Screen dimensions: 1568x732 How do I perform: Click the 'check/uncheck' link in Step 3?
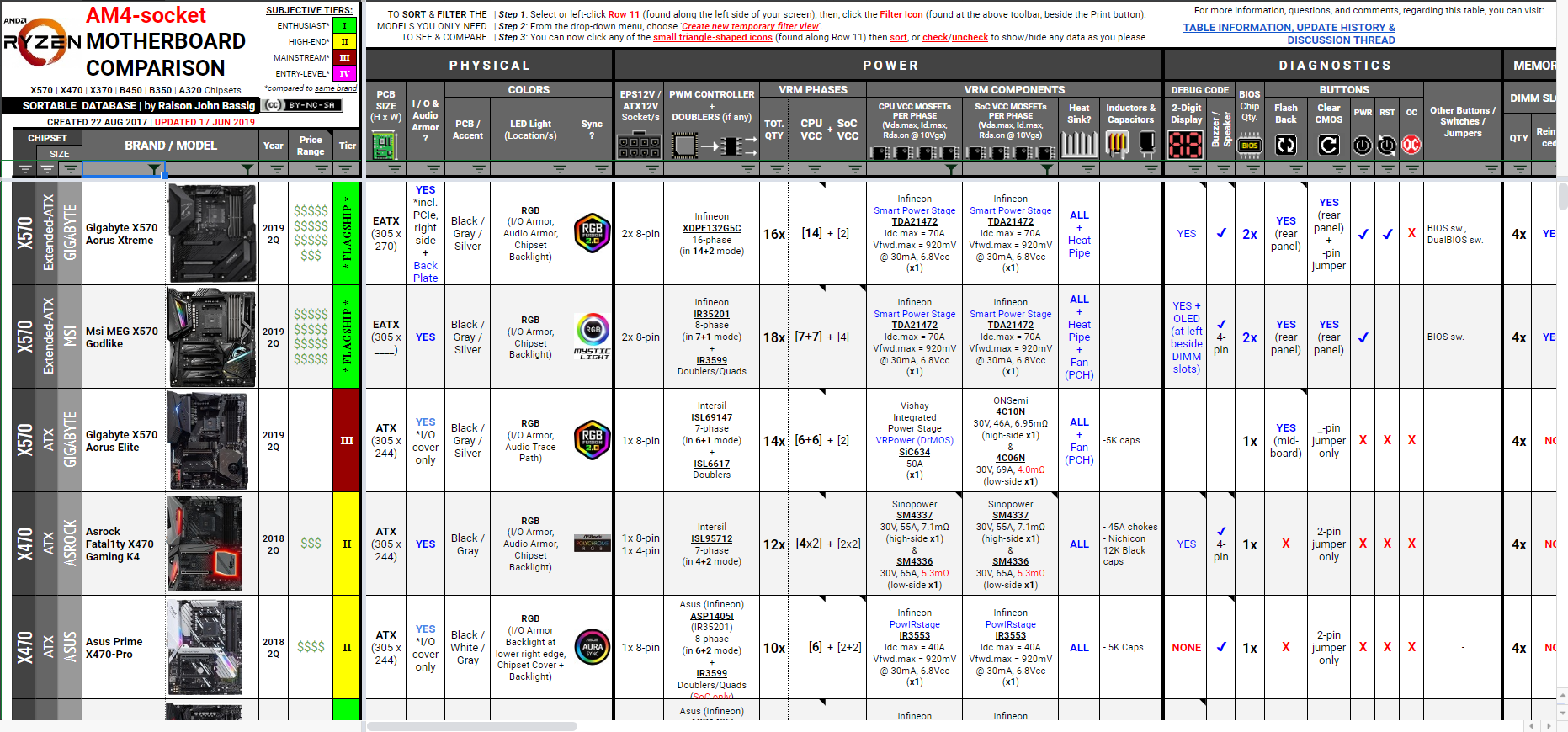[955, 37]
